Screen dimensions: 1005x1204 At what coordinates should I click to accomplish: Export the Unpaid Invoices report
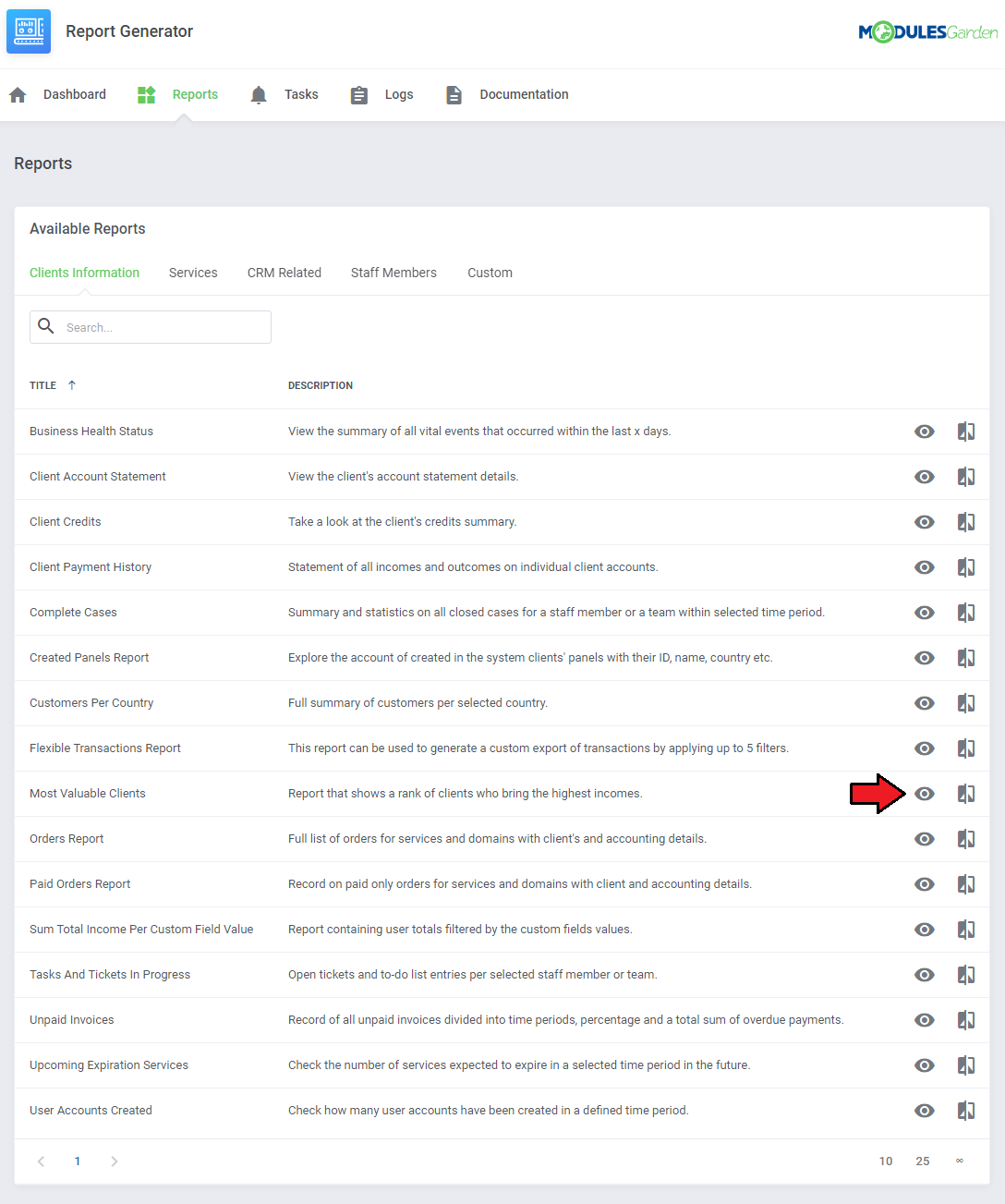[966, 1020]
